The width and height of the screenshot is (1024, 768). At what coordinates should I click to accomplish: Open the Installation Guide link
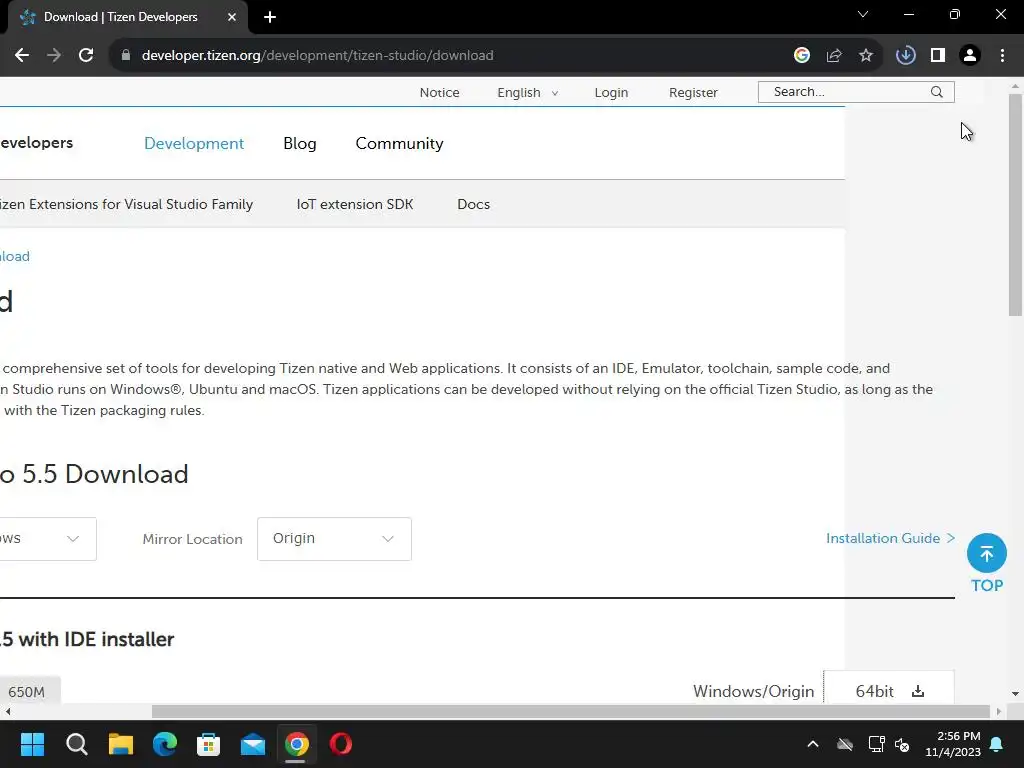[890, 538]
